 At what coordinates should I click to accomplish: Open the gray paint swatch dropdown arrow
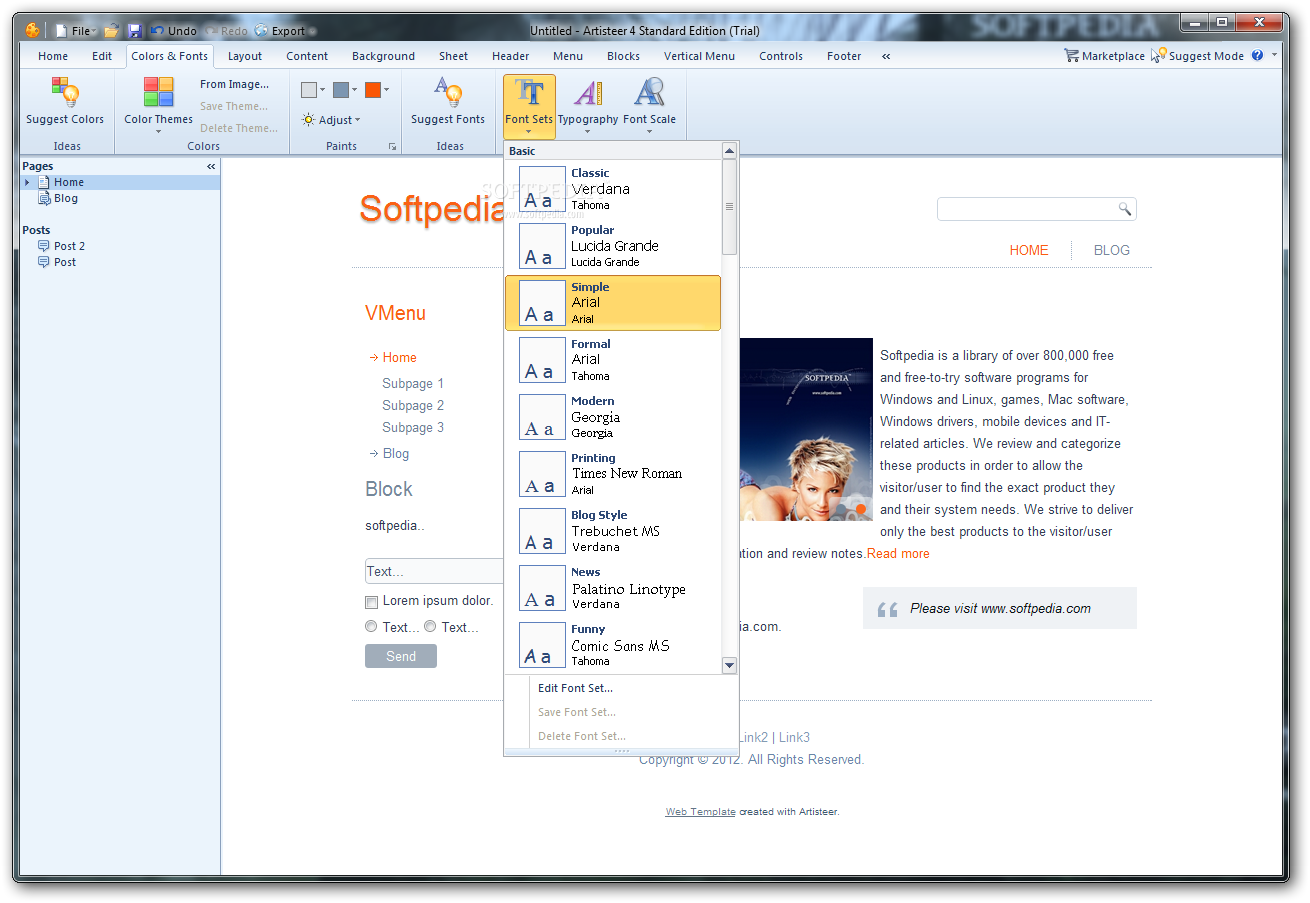click(322, 90)
